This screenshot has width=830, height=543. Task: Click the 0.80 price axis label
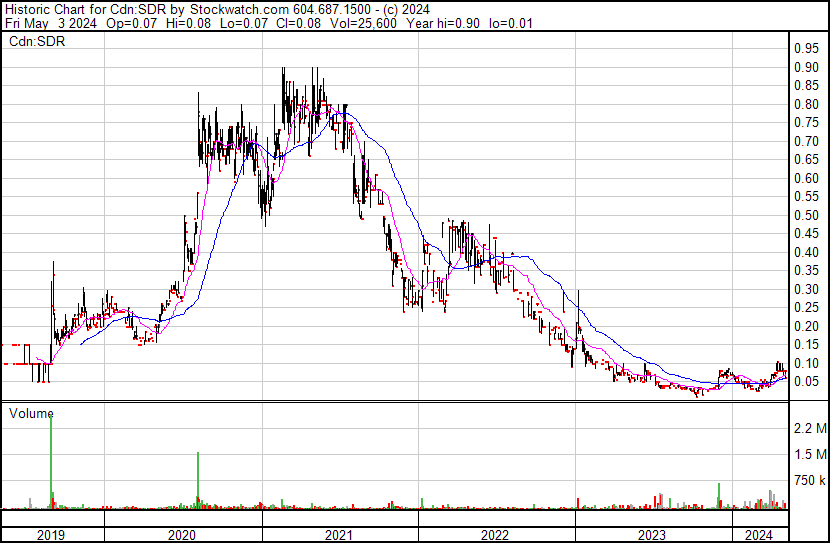806,104
